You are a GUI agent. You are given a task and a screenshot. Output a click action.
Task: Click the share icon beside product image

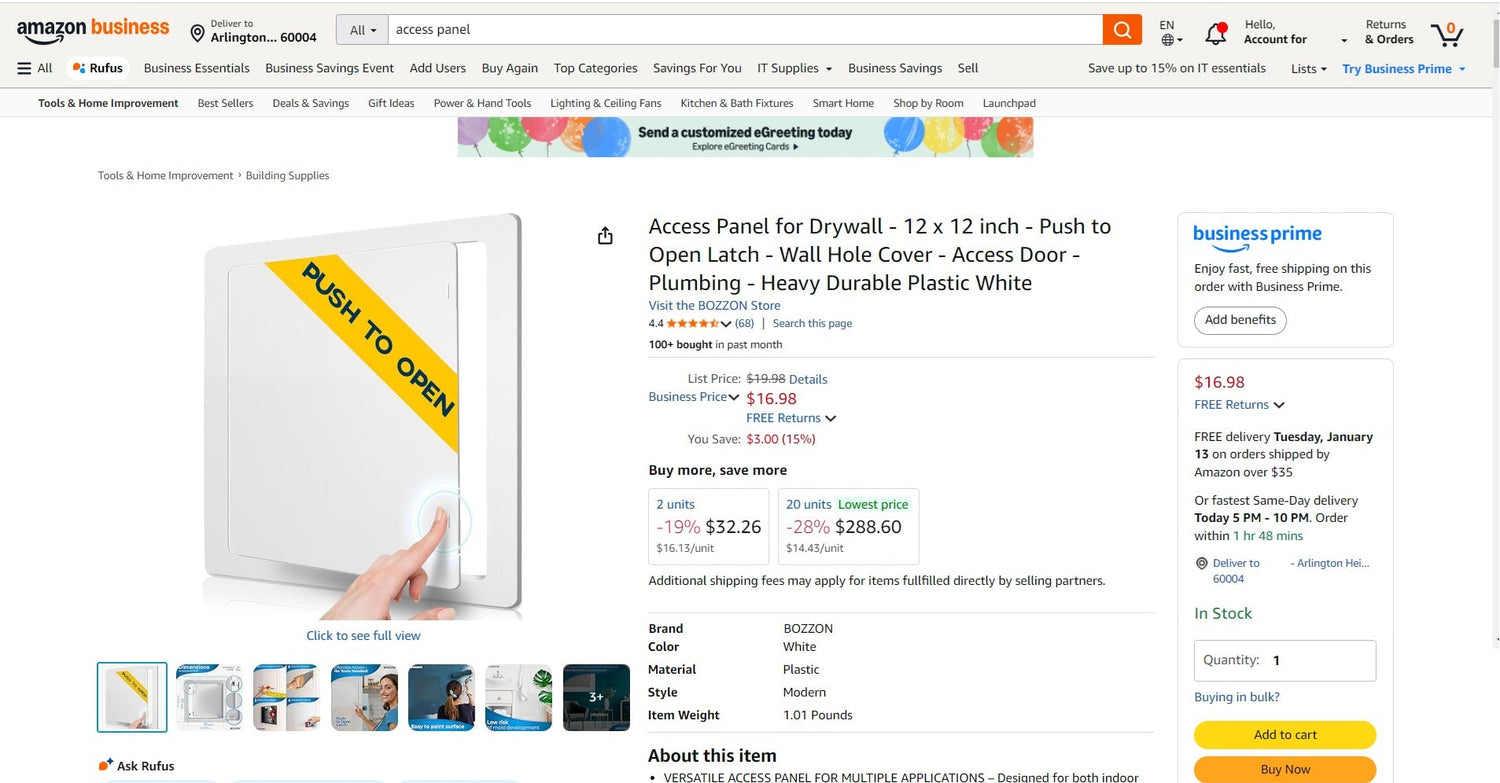click(605, 236)
